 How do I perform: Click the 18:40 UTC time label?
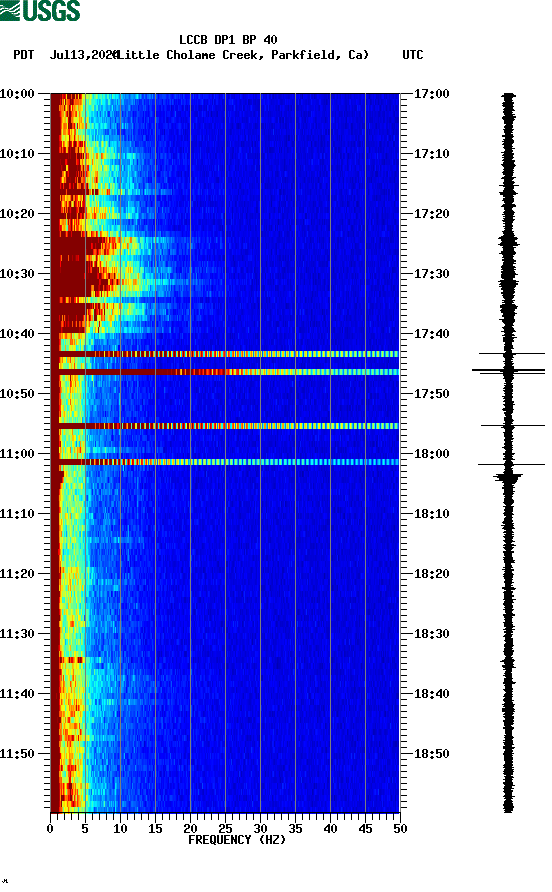pyautogui.click(x=431, y=694)
